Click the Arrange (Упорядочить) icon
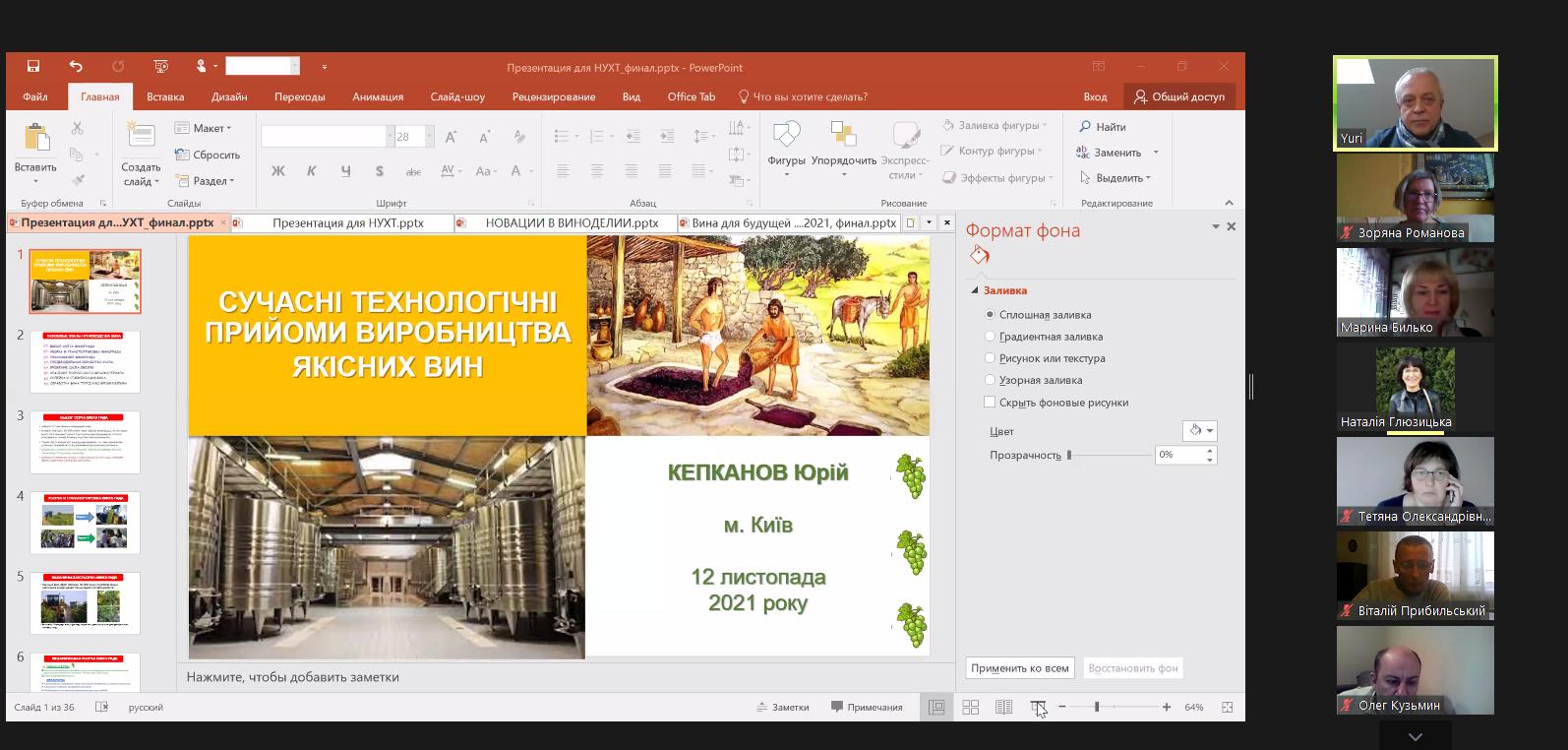The height and width of the screenshot is (750, 1568). click(843, 138)
